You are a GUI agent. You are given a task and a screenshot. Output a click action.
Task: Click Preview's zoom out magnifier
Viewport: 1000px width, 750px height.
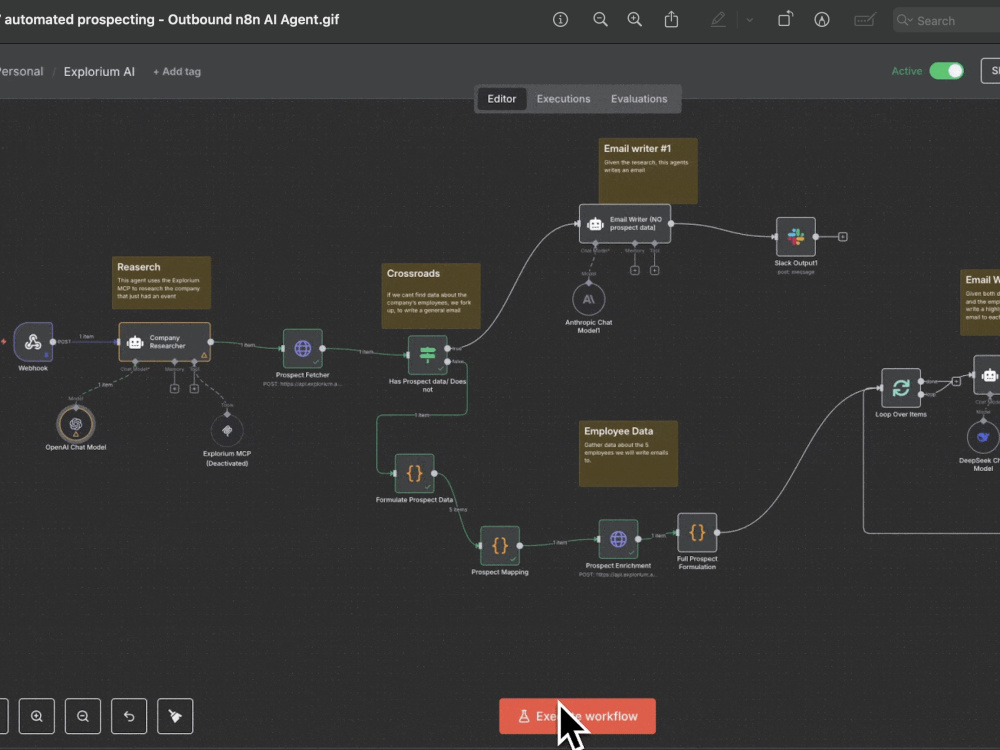pyautogui.click(x=600, y=20)
